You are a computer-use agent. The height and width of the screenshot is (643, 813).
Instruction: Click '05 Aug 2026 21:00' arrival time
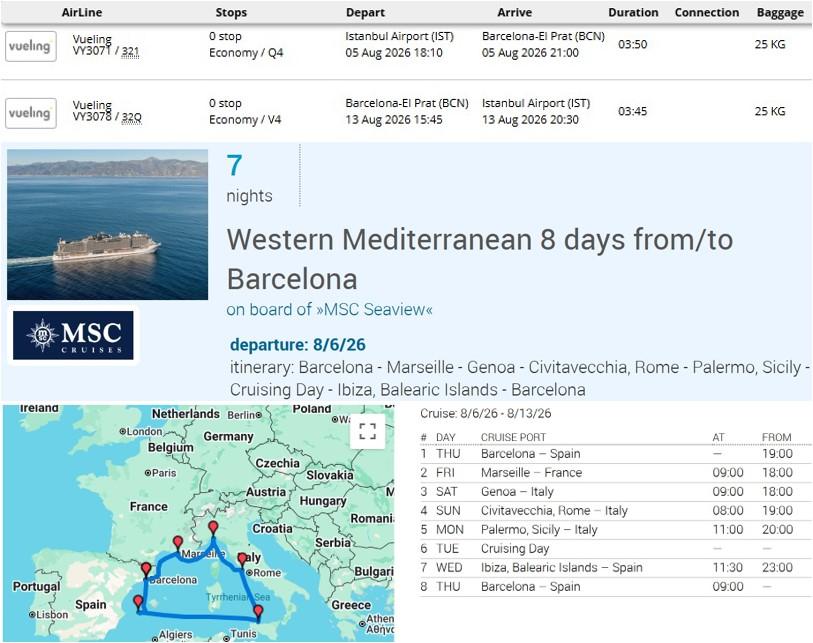coord(530,52)
